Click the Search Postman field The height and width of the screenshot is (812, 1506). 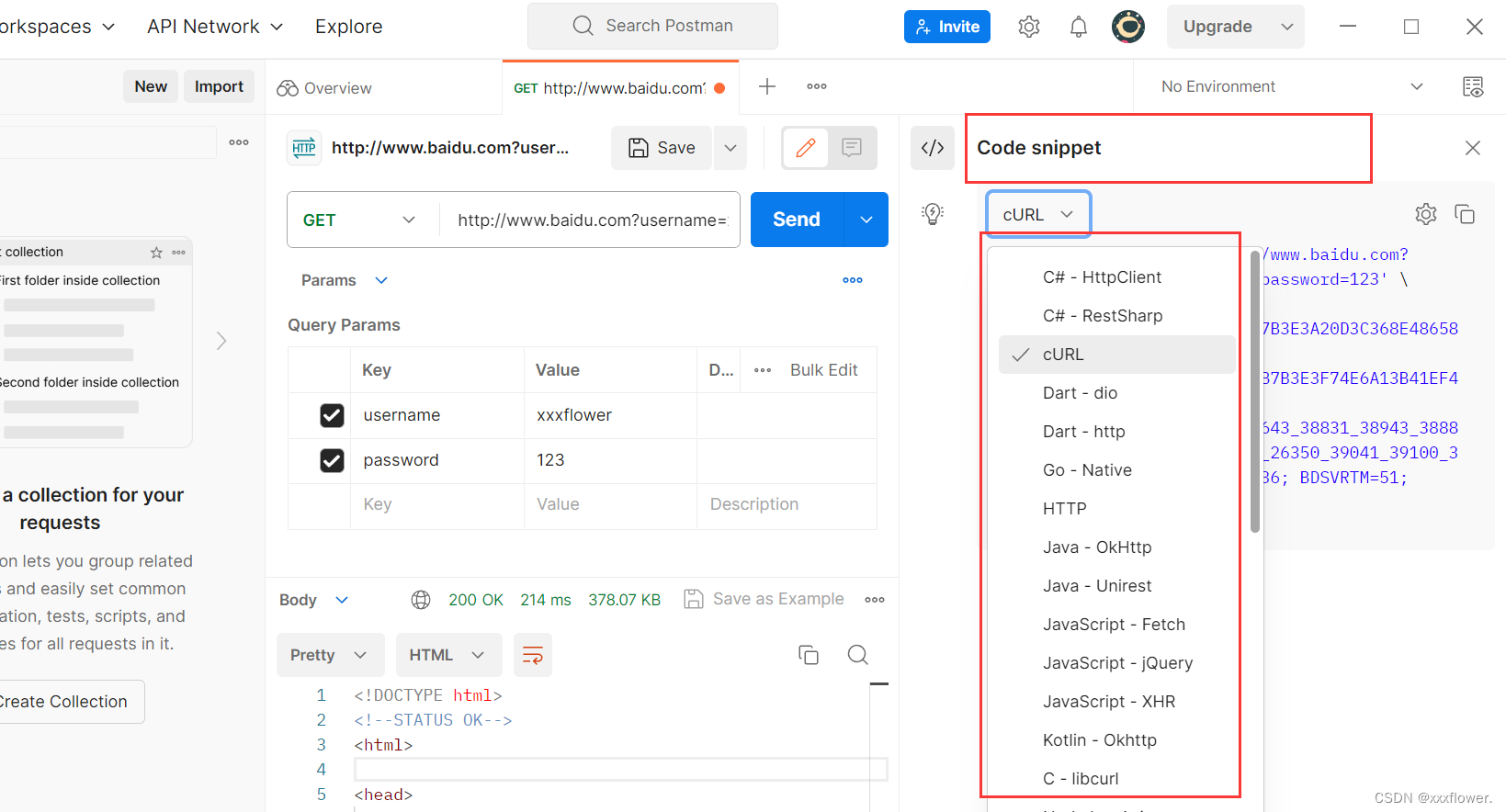click(652, 26)
